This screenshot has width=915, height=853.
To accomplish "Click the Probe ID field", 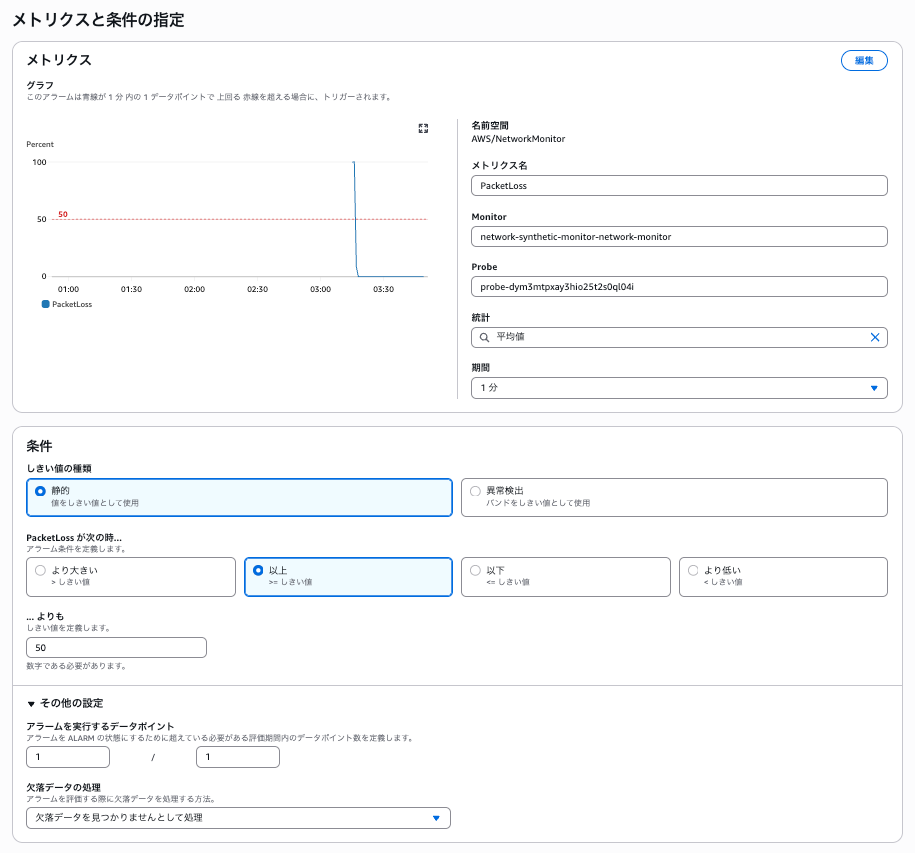I will pyautogui.click(x=679, y=286).
